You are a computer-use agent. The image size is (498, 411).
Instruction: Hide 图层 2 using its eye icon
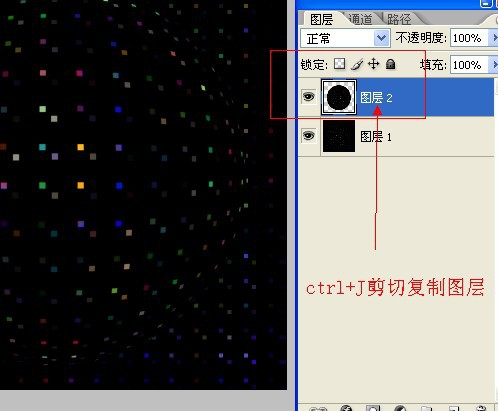tap(308, 97)
